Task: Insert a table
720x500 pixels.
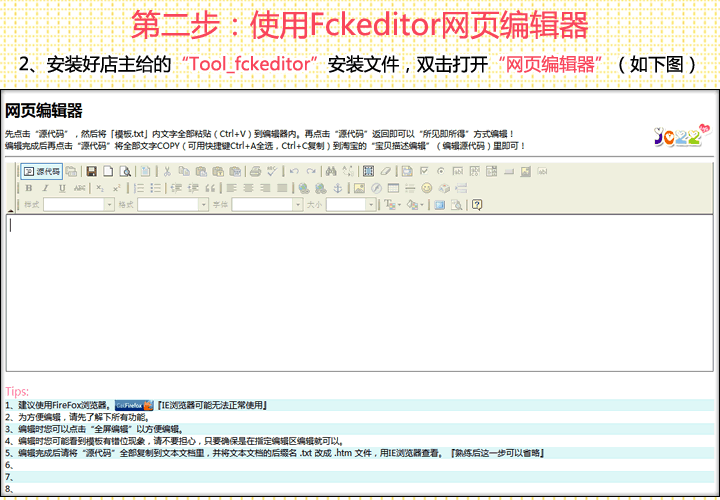Action: pyautogui.click(x=393, y=188)
